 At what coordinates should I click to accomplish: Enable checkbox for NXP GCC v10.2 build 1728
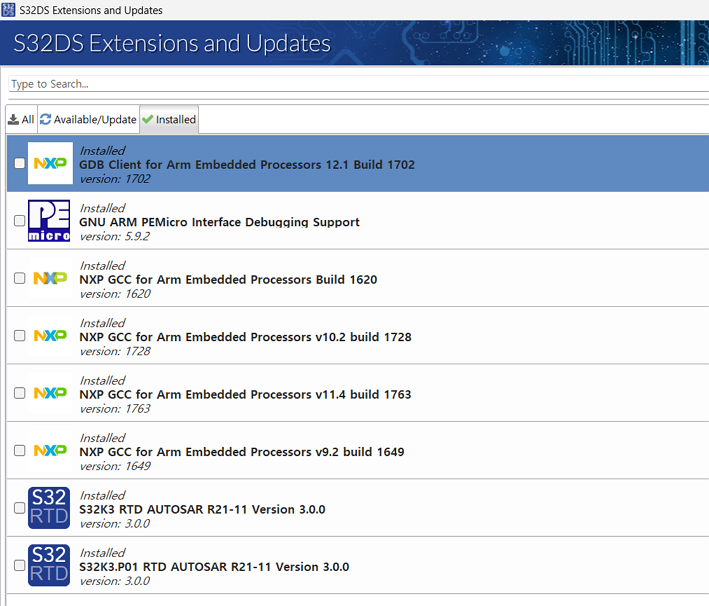20,336
